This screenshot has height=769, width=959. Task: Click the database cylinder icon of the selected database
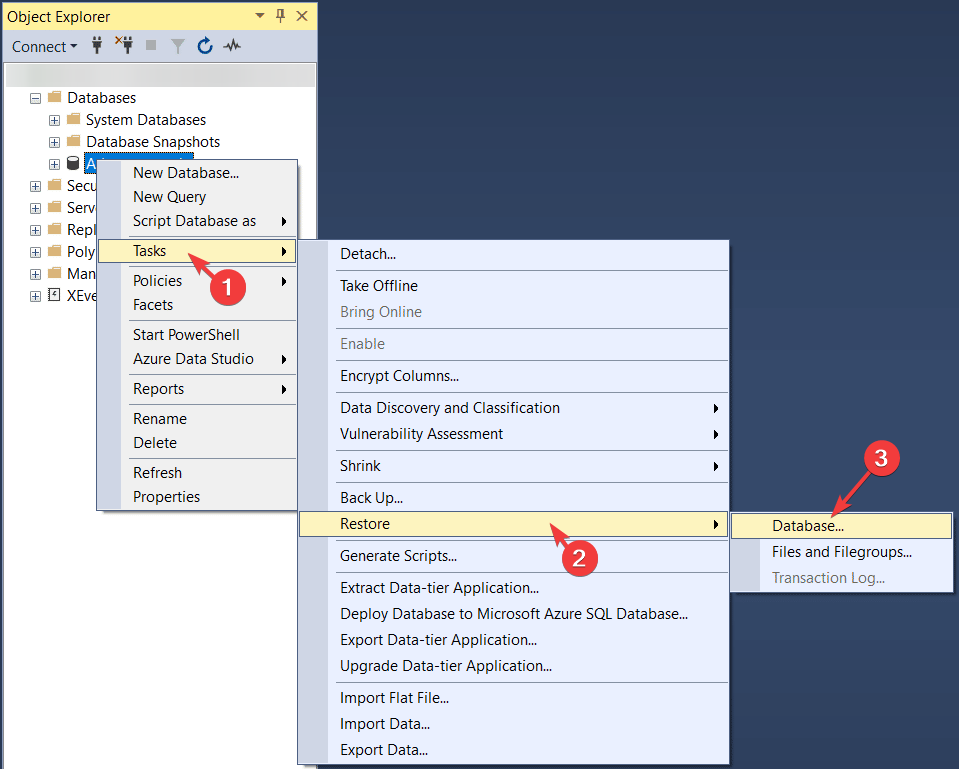(73, 163)
